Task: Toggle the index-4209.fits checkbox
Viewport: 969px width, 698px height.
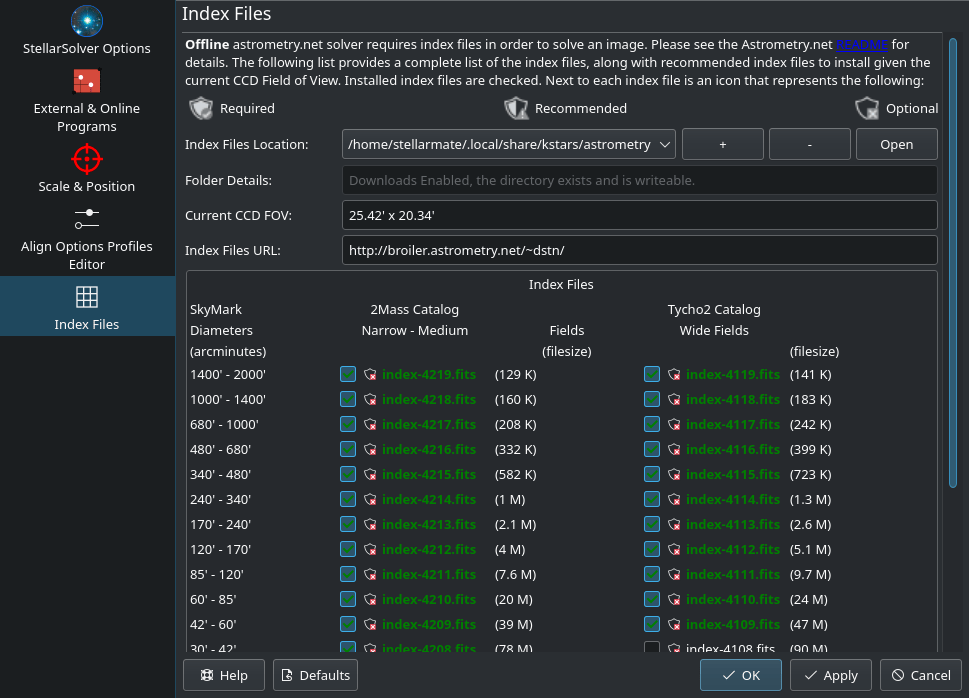Action: 348,624
